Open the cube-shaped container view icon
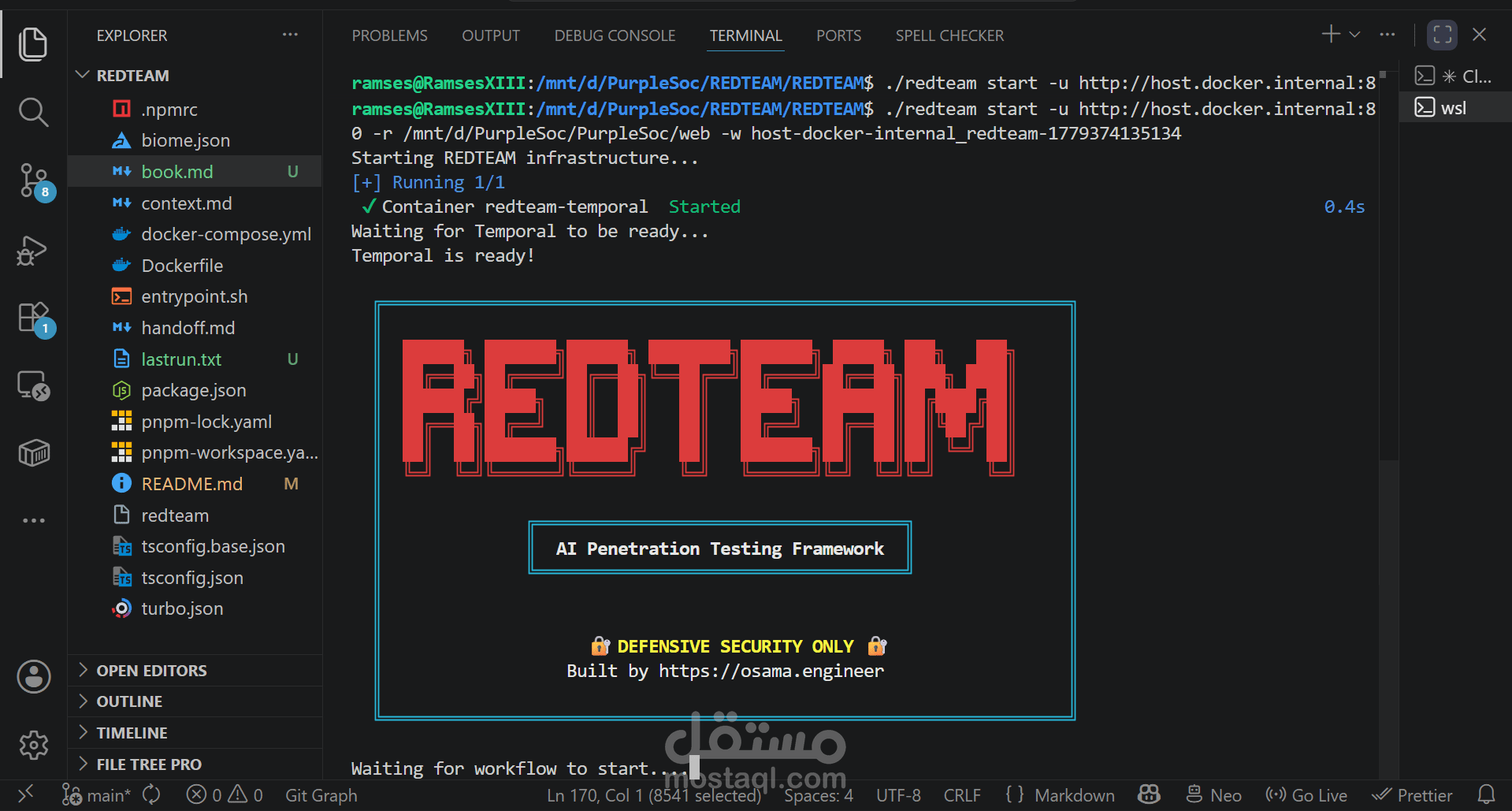 (x=33, y=452)
